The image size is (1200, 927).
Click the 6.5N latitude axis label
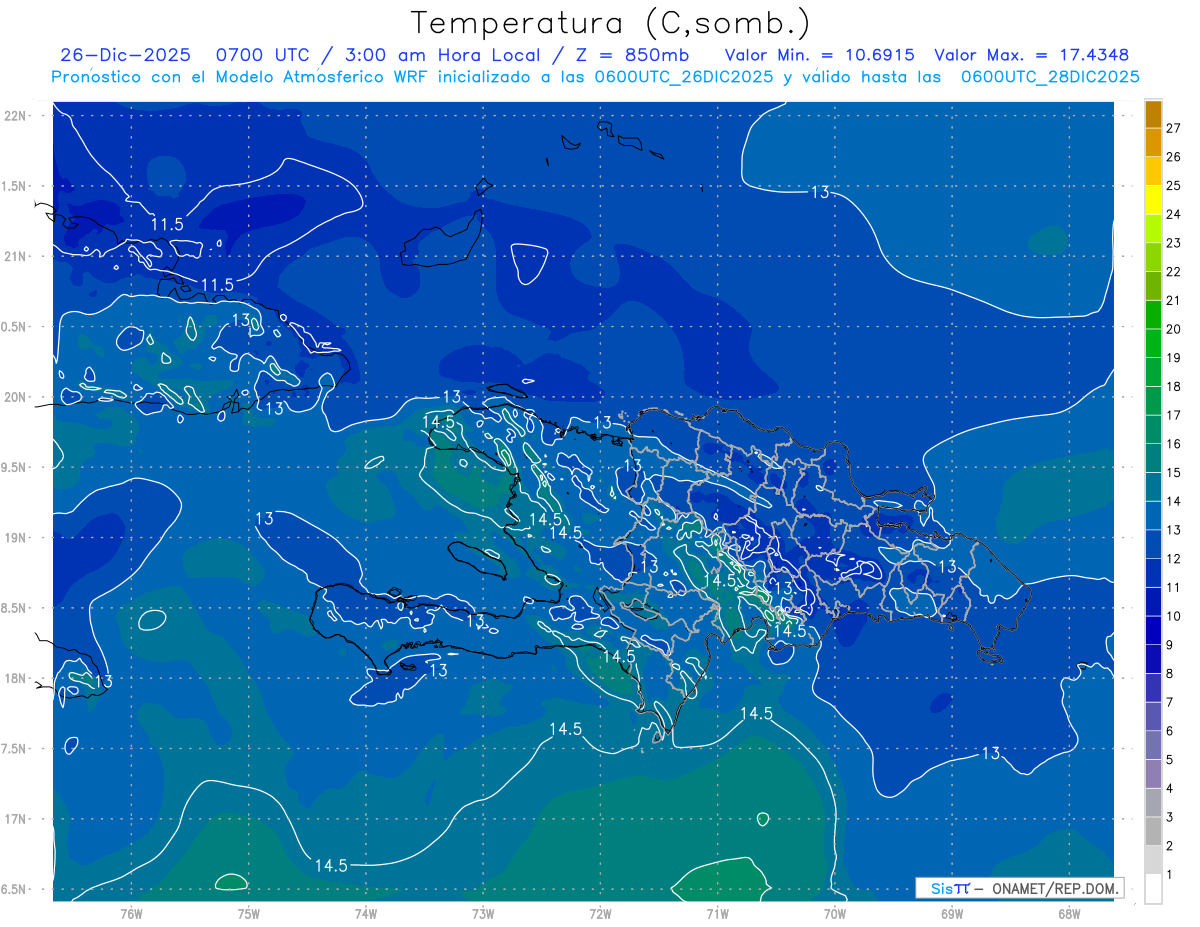click(x=15, y=889)
